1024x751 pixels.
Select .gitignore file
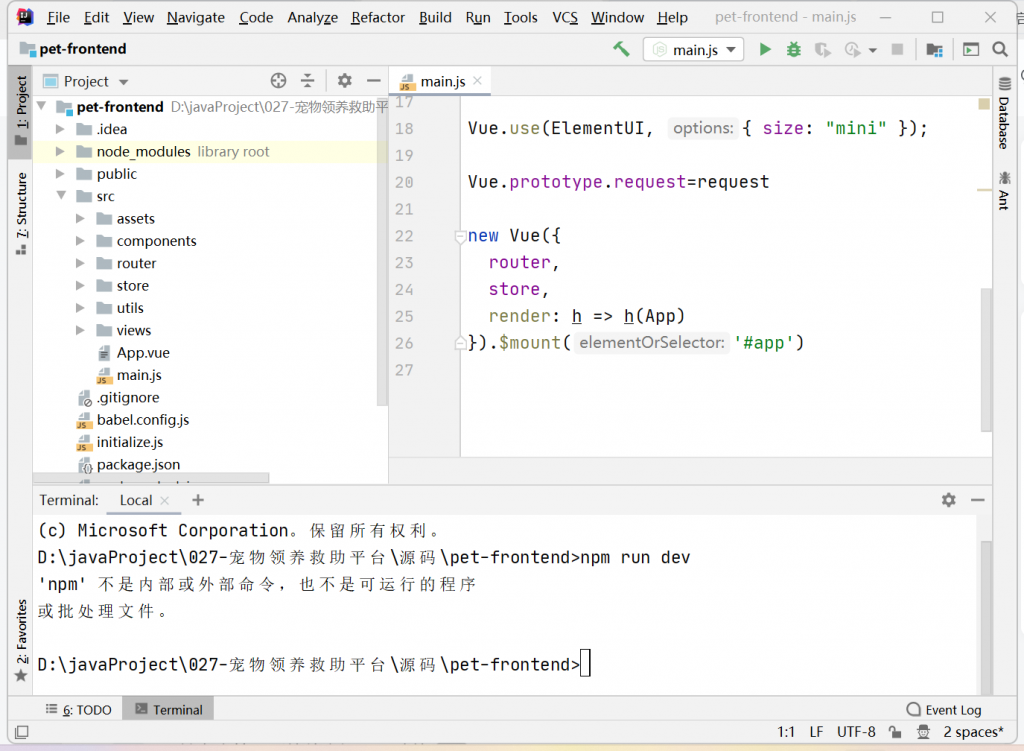point(127,397)
